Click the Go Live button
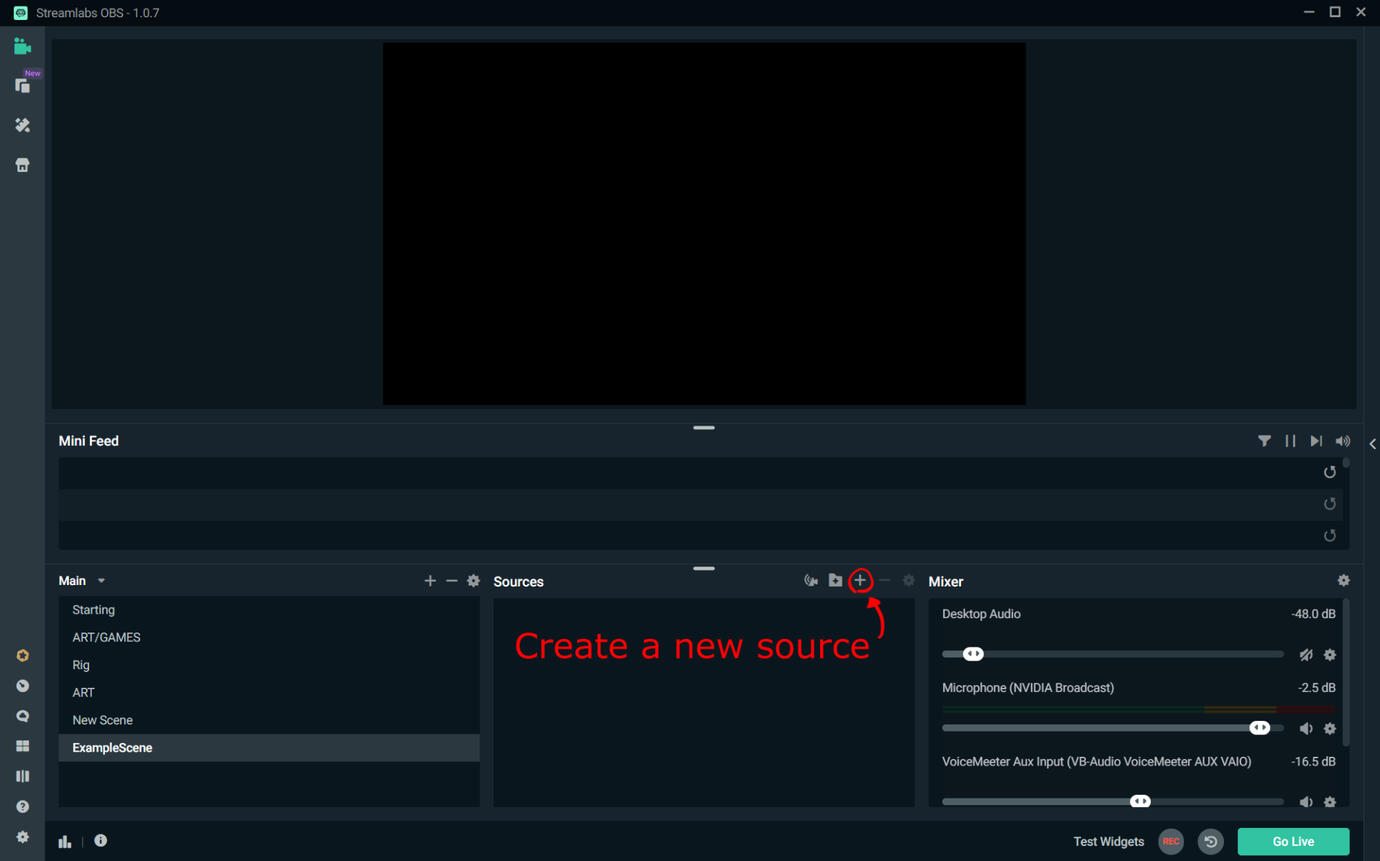 click(x=1292, y=841)
